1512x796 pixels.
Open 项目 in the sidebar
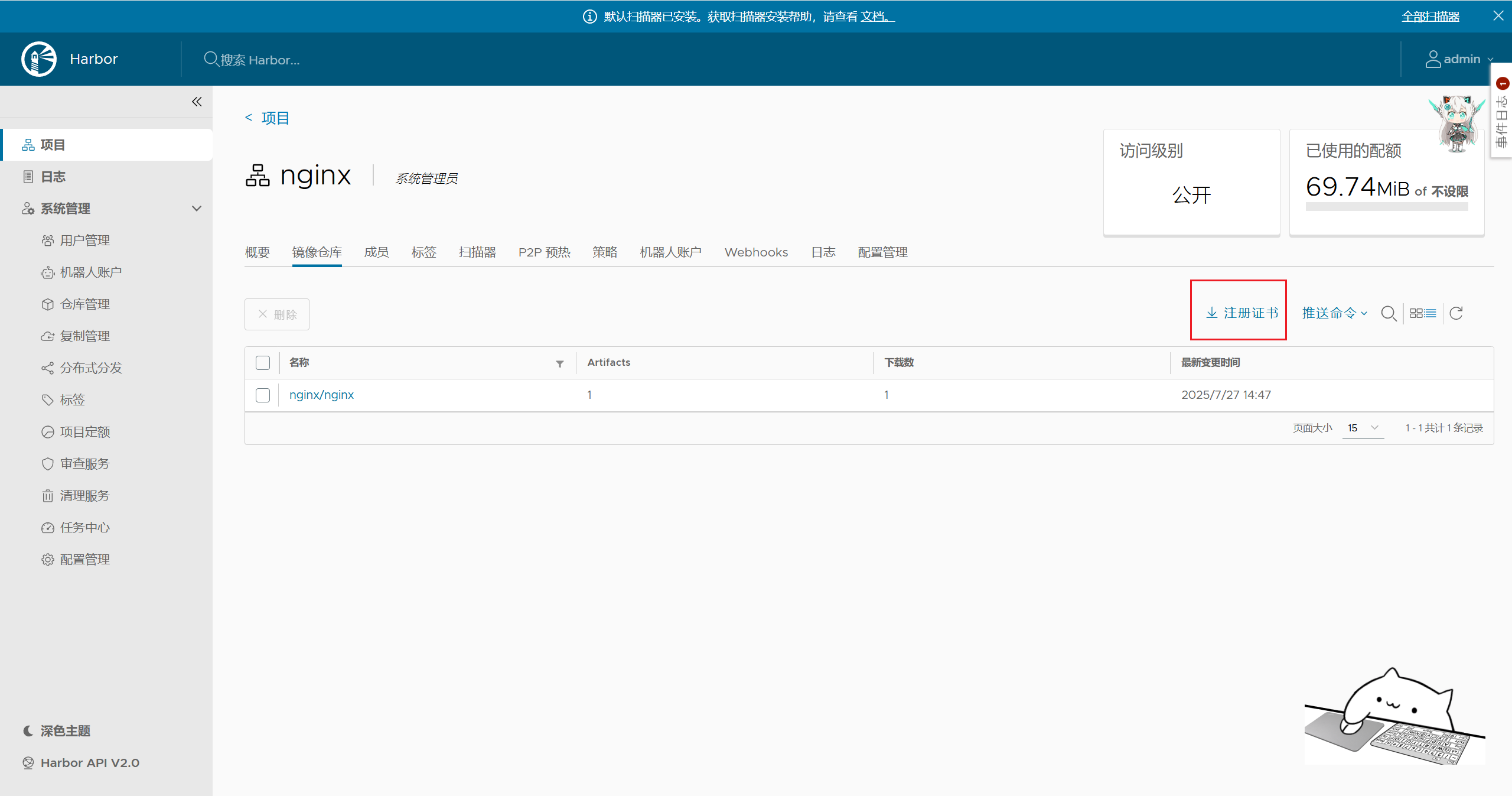click(x=107, y=145)
